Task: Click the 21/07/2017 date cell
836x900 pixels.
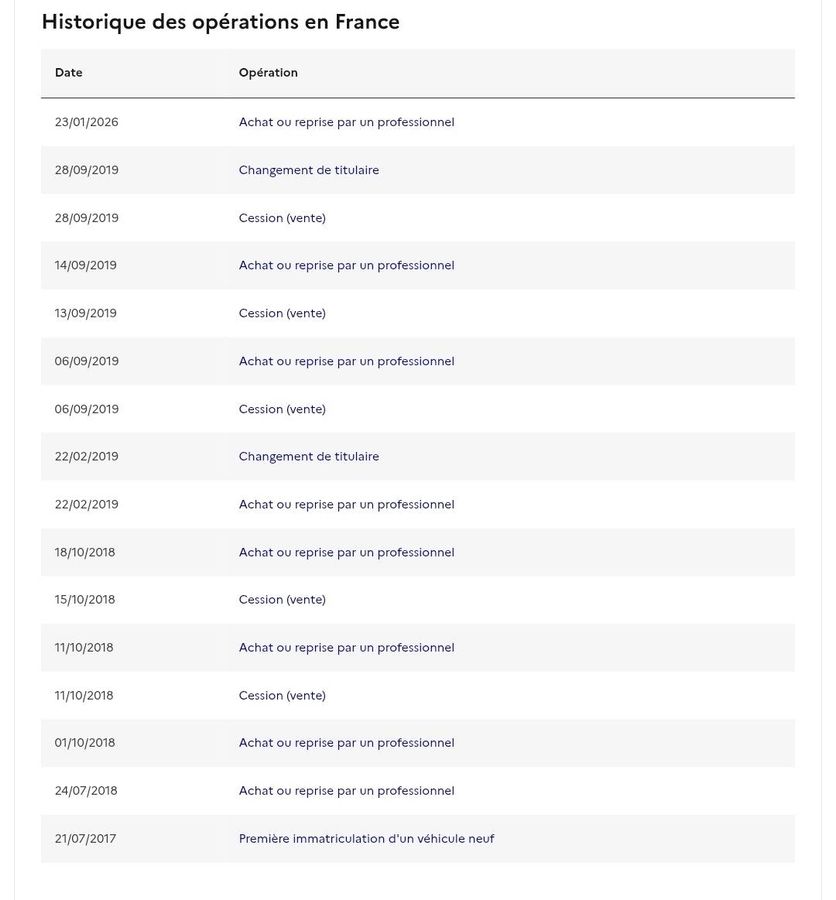Action: 85,839
